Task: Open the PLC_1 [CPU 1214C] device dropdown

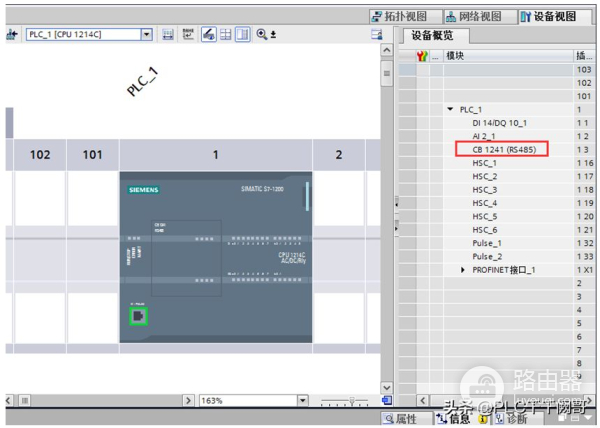Action: click(146, 34)
